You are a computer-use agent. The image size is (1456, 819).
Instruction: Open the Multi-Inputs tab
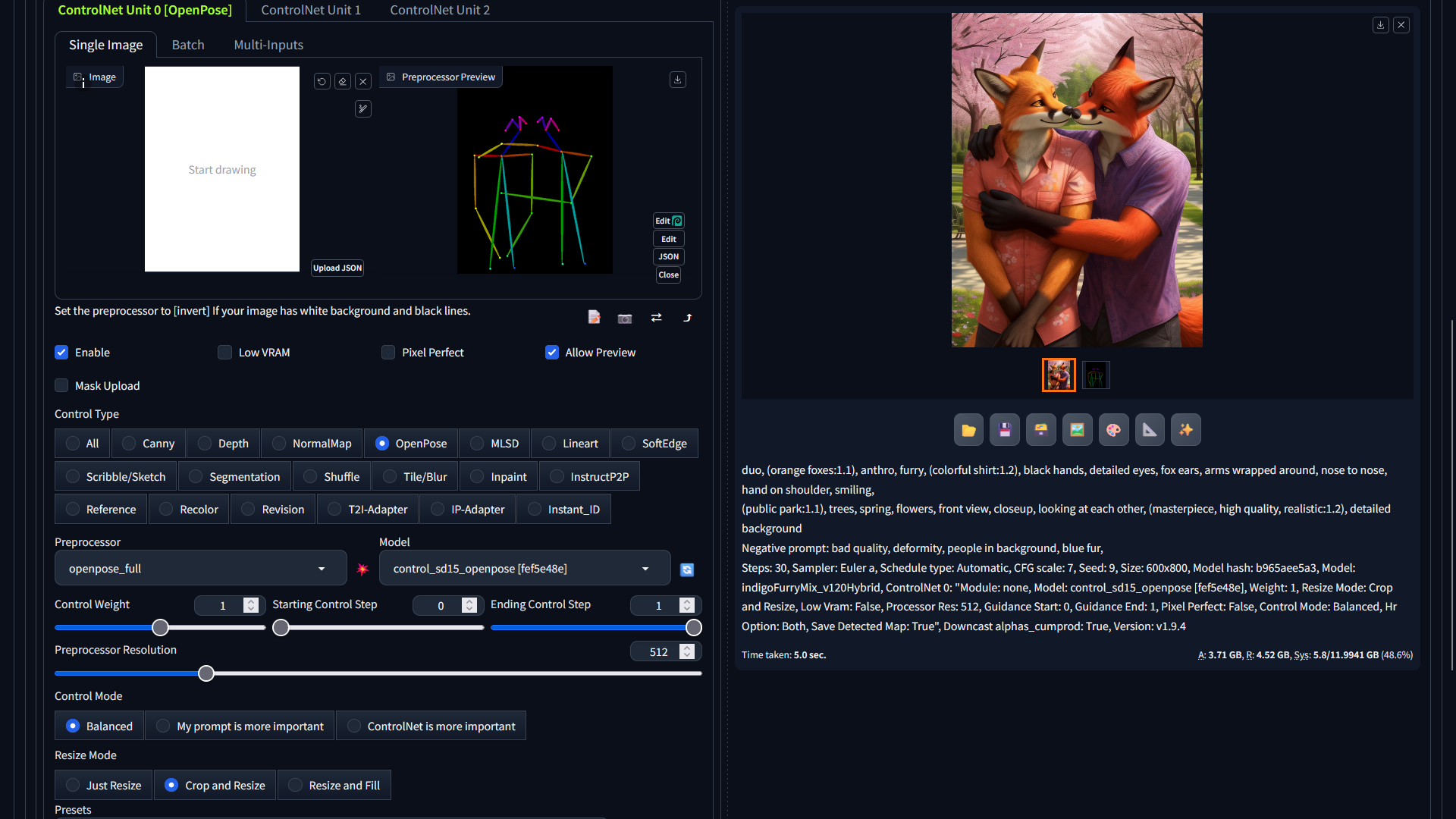268,45
